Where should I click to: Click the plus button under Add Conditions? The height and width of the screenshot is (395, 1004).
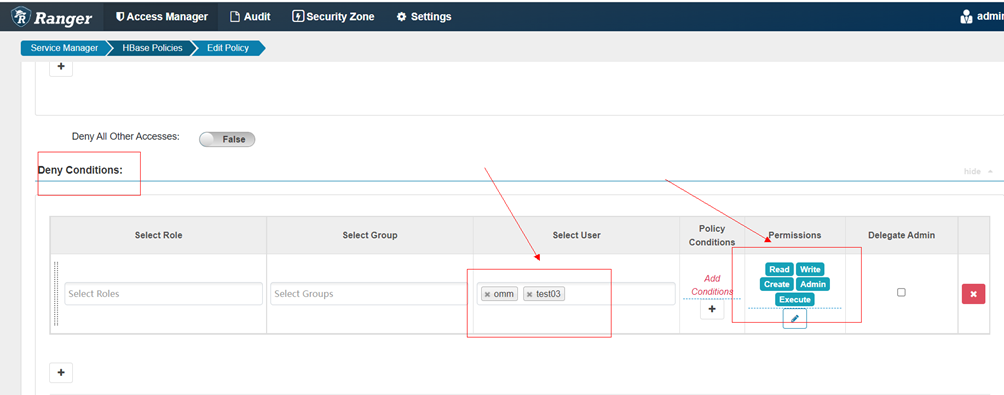712,309
